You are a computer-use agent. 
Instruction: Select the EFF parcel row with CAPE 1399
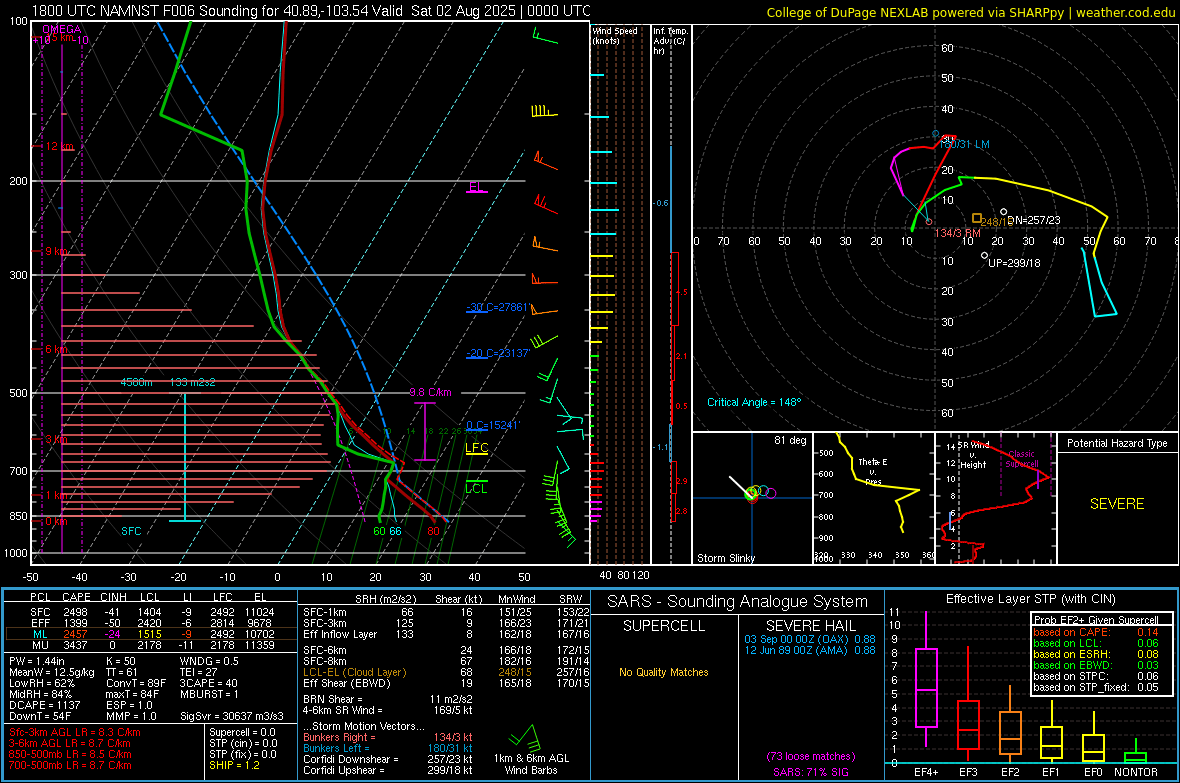tap(151, 623)
